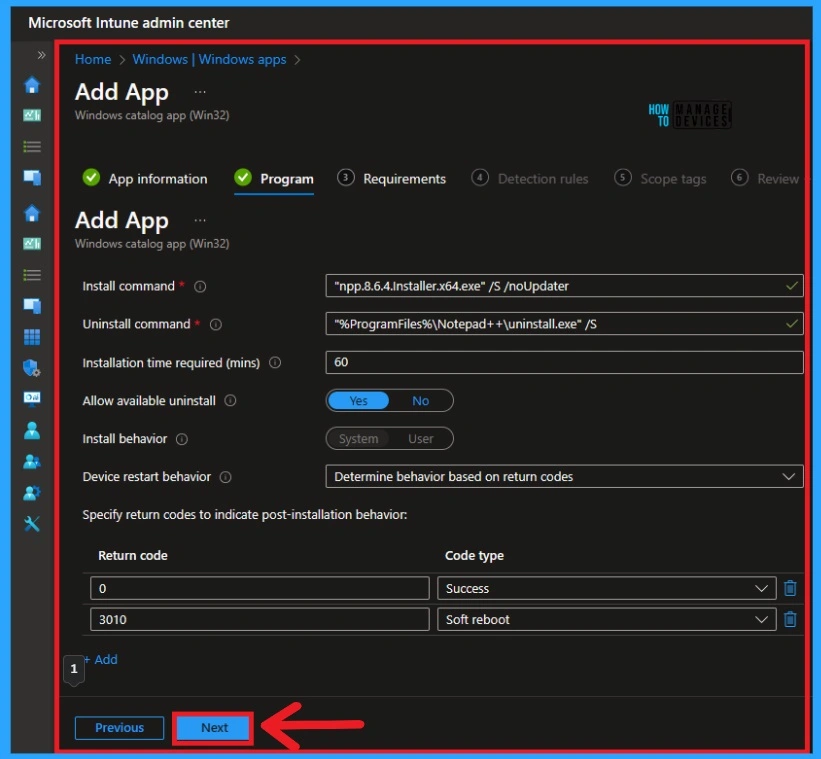
Task: Open ellipsis menu beside the Add App title under the breadcrumb
Action: [200, 92]
